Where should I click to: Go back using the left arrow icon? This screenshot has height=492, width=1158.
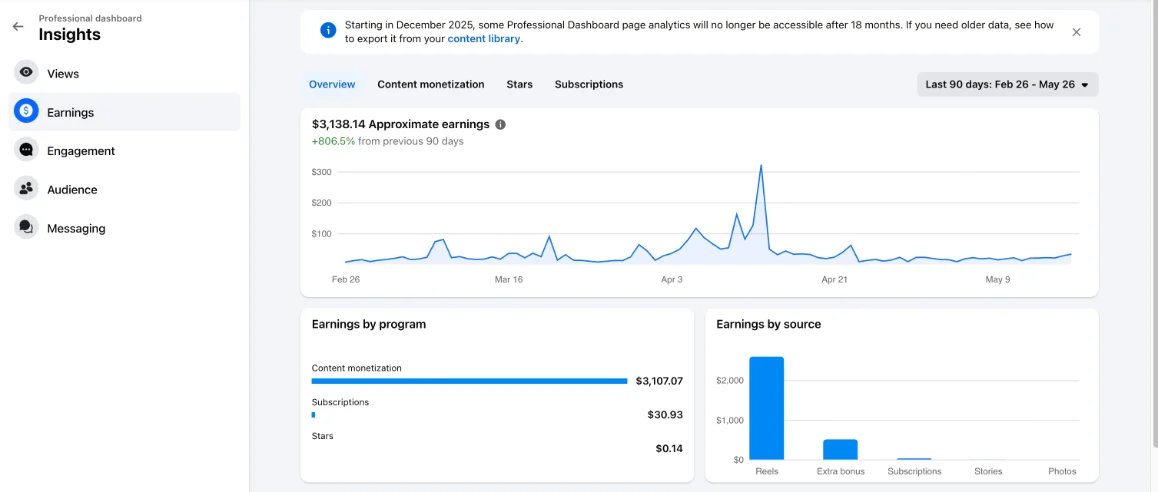click(18, 26)
